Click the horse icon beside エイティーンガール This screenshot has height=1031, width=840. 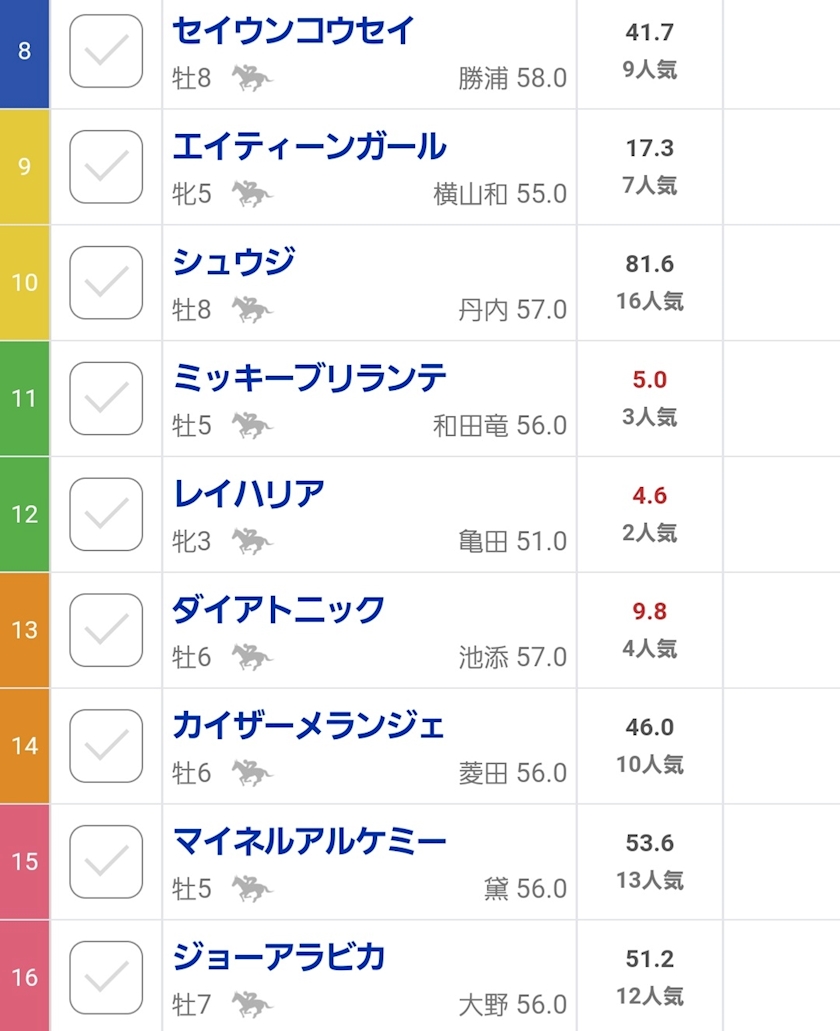click(x=252, y=194)
